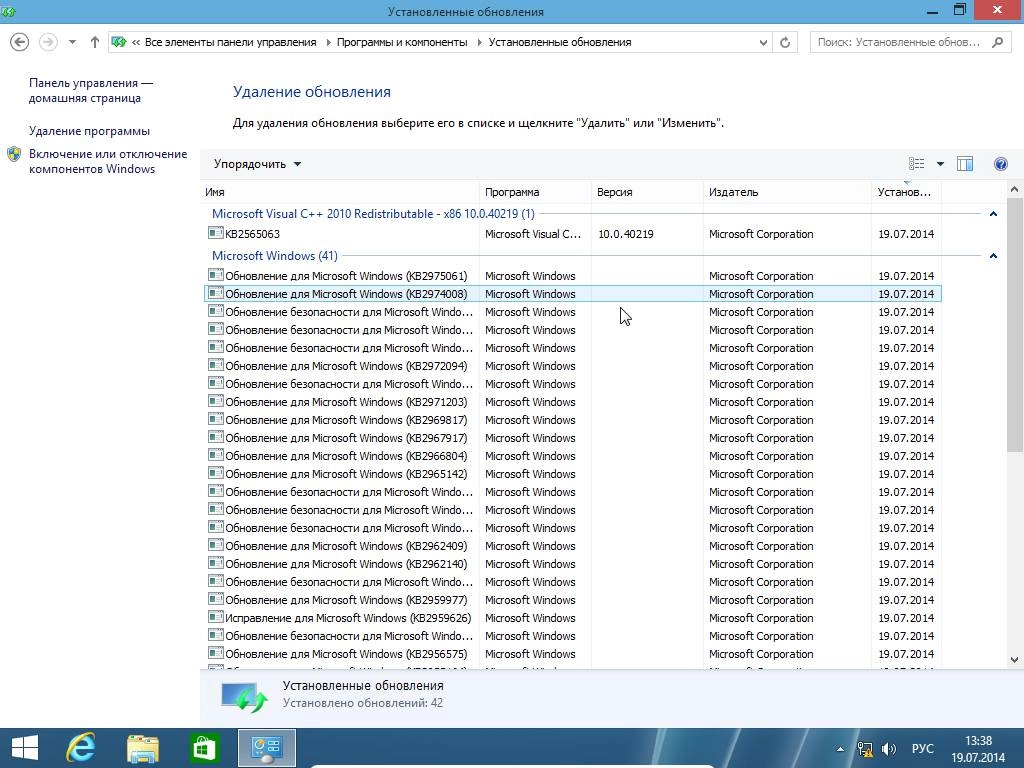Open Windows Store from taskbar
Image resolution: width=1024 pixels, height=768 pixels.
(204, 748)
